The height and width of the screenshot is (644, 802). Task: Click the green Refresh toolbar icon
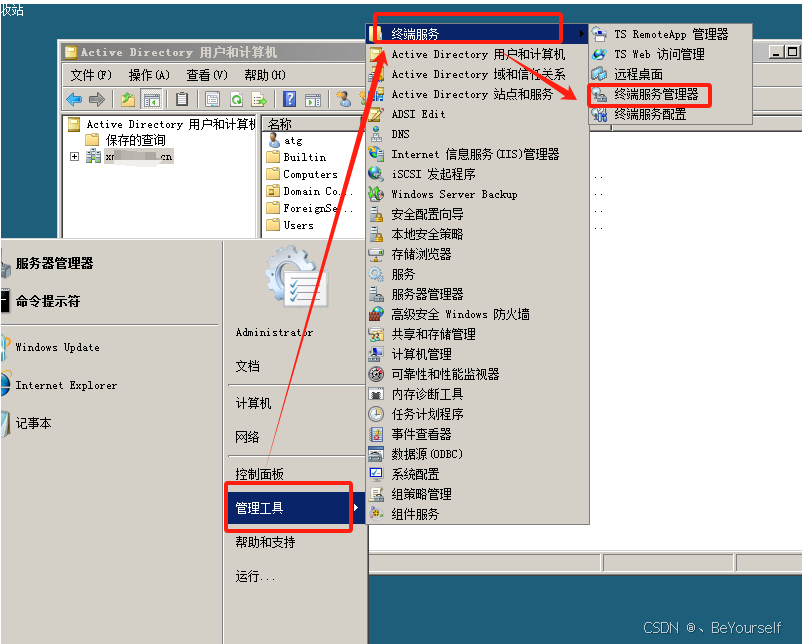coord(236,99)
